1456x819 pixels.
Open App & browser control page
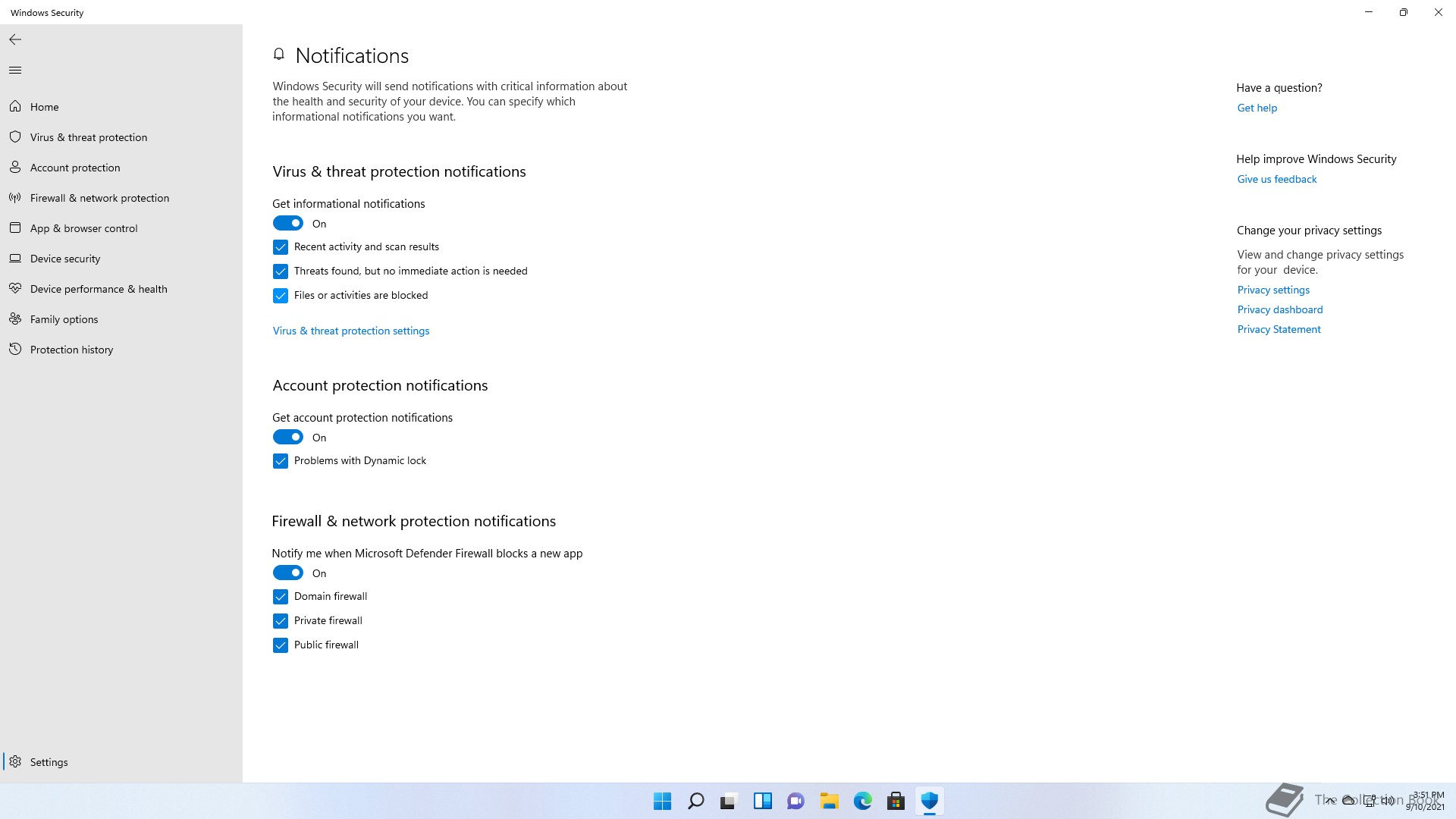point(121,228)
